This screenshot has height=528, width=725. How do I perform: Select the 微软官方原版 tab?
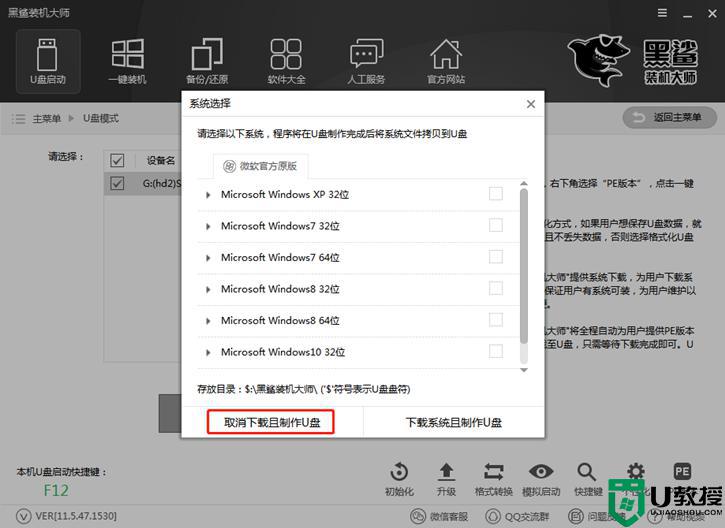tap(260, 166)
